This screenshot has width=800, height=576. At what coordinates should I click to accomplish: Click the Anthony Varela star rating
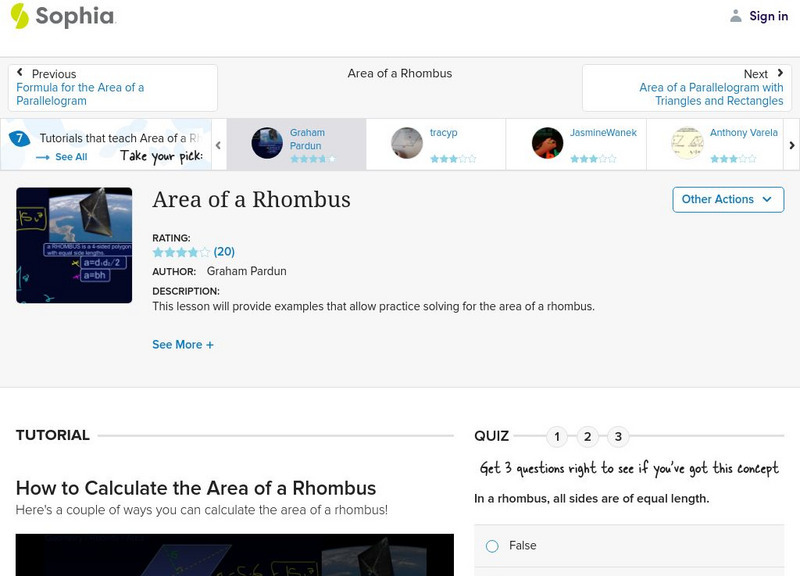pyautogui.click(x=733, y=159)
